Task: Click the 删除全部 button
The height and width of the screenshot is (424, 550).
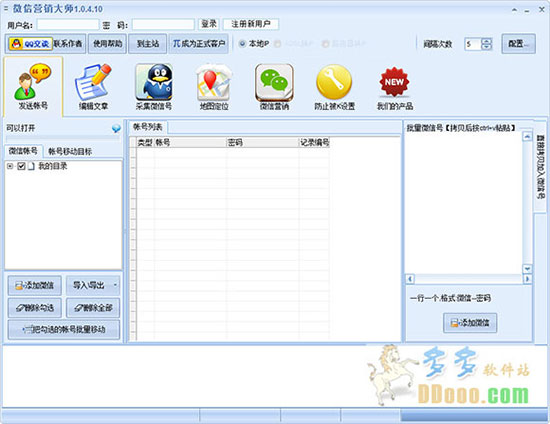Action: tap(93, 308)
